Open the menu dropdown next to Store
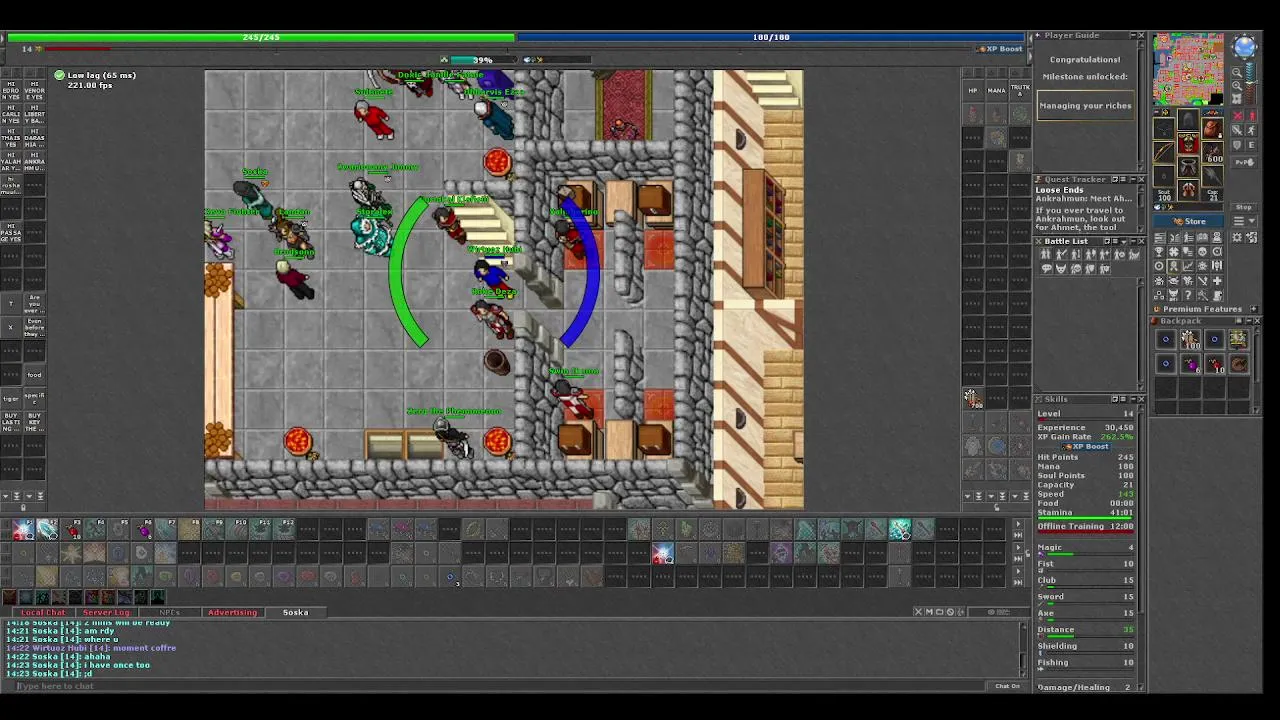 pos(1244,221)
